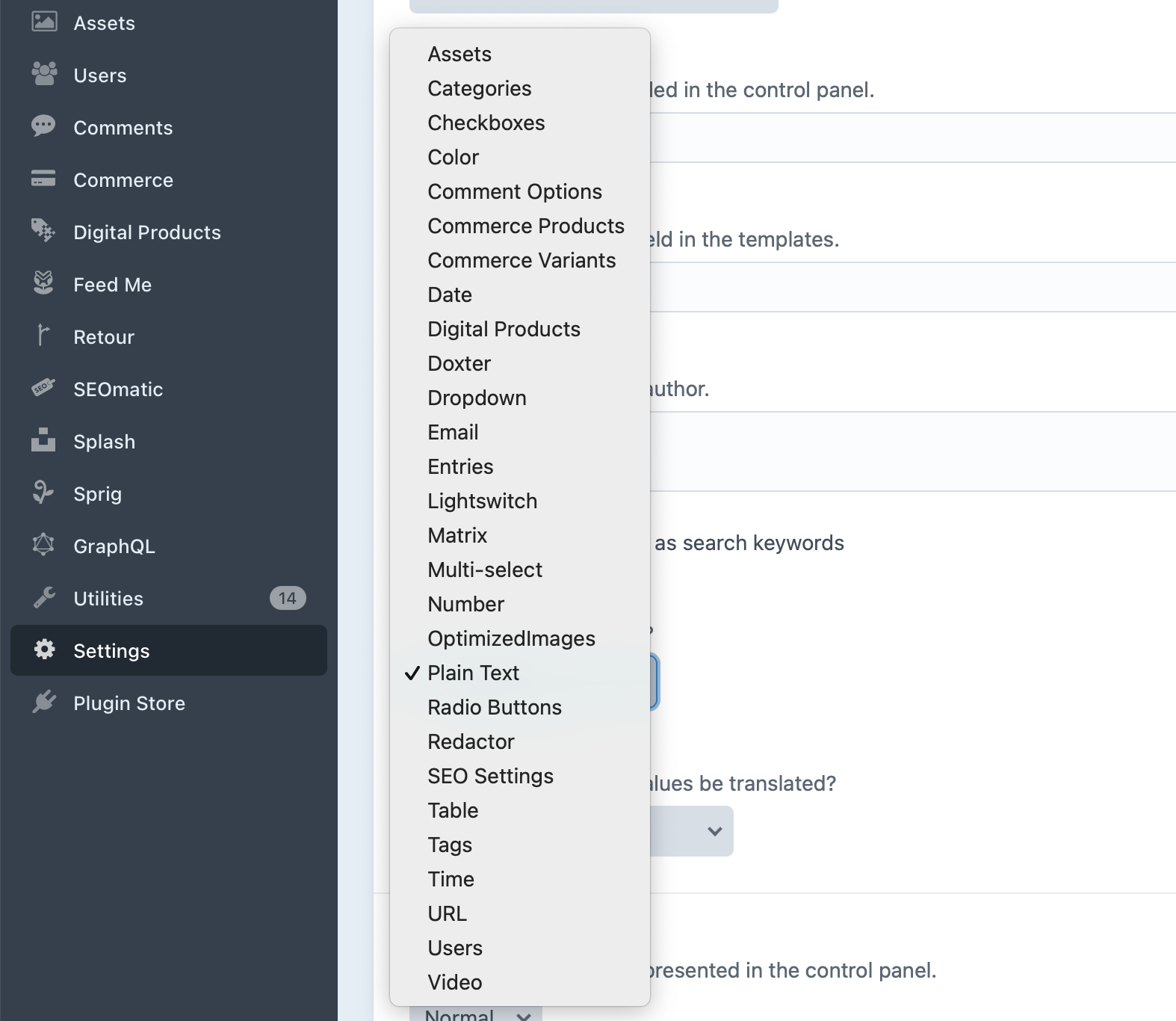Pick URL field type
Image resolution: width=1176 pixels, height=1021 pixels.
(x=520, y=913)
